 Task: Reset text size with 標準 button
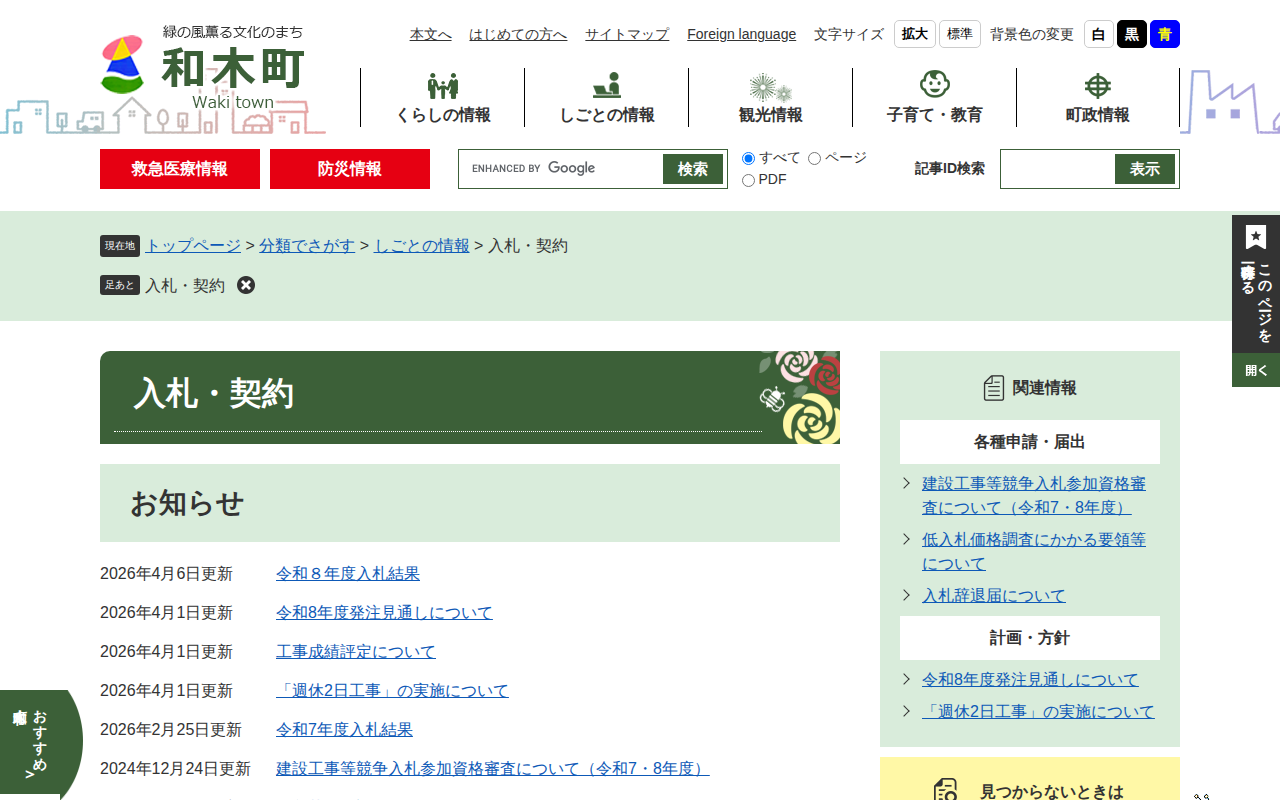pyautogui.click(x=960, y=34)
